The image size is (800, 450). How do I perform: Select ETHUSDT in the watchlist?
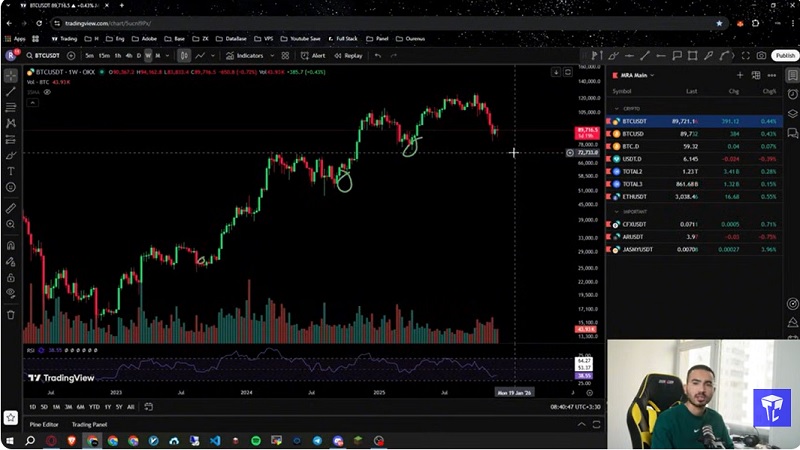pos(638,197)
